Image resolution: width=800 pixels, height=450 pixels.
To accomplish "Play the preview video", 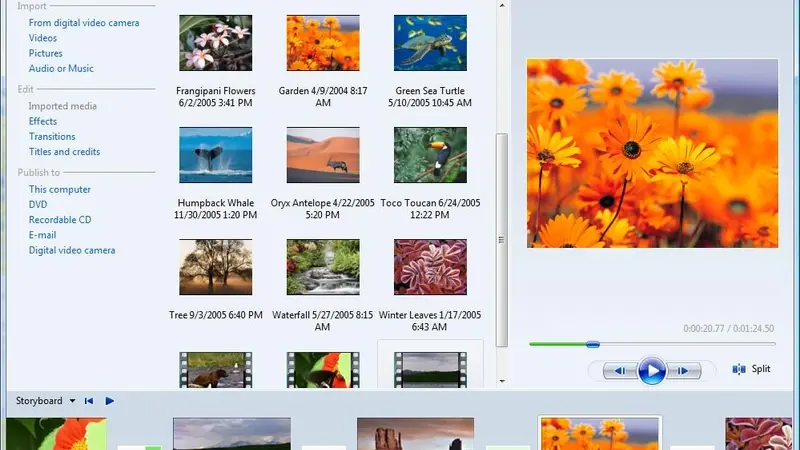I will click(652, 370).
